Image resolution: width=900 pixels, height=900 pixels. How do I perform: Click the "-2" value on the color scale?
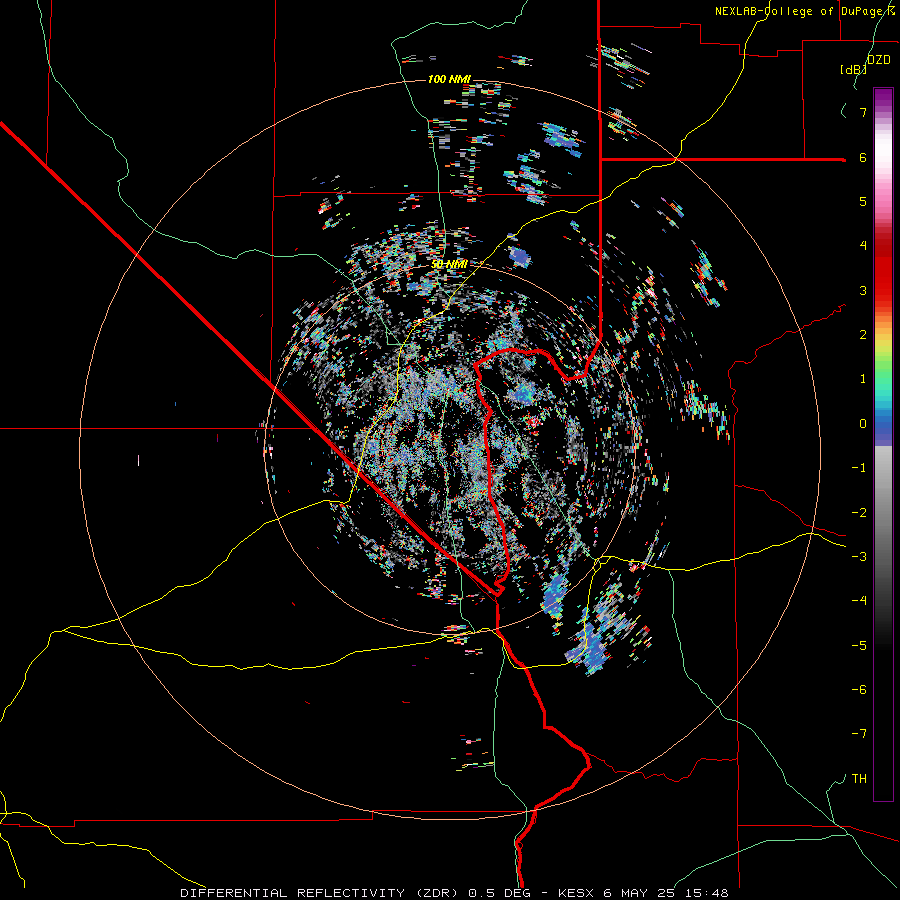(x=859, y=513)
